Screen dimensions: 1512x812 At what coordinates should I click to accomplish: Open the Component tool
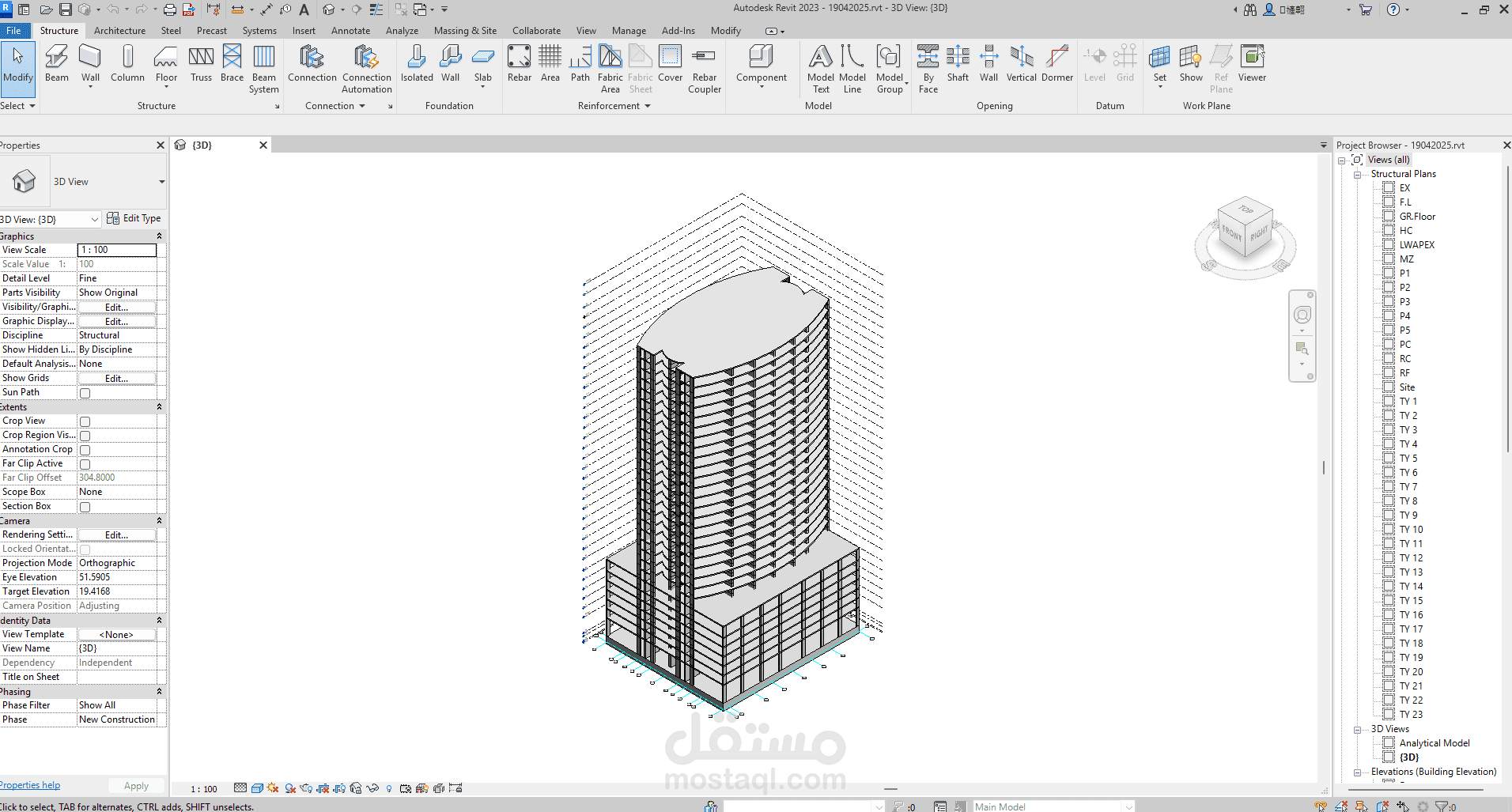click(762, 63)
